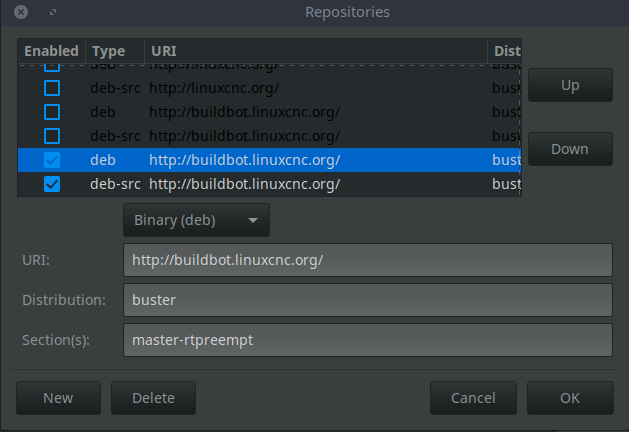629x432 pixels.
Task: Move the selected repository Down
Action: pyautogui.click(x=570, y=149)
